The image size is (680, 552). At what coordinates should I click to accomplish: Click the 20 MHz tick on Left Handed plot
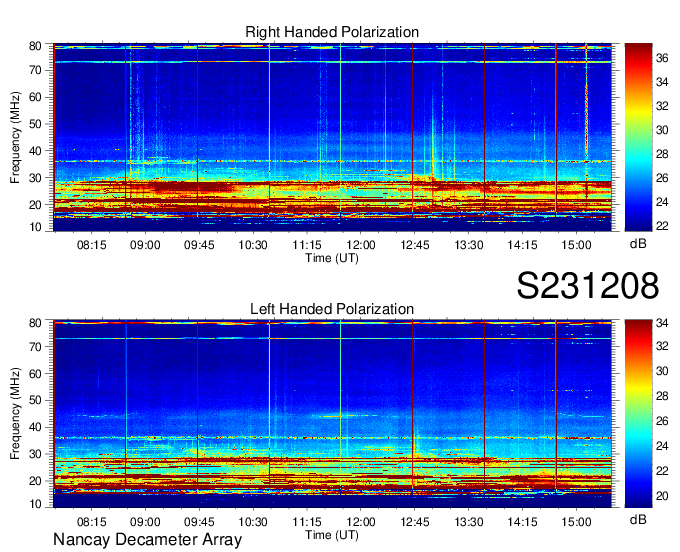point(35,481)
